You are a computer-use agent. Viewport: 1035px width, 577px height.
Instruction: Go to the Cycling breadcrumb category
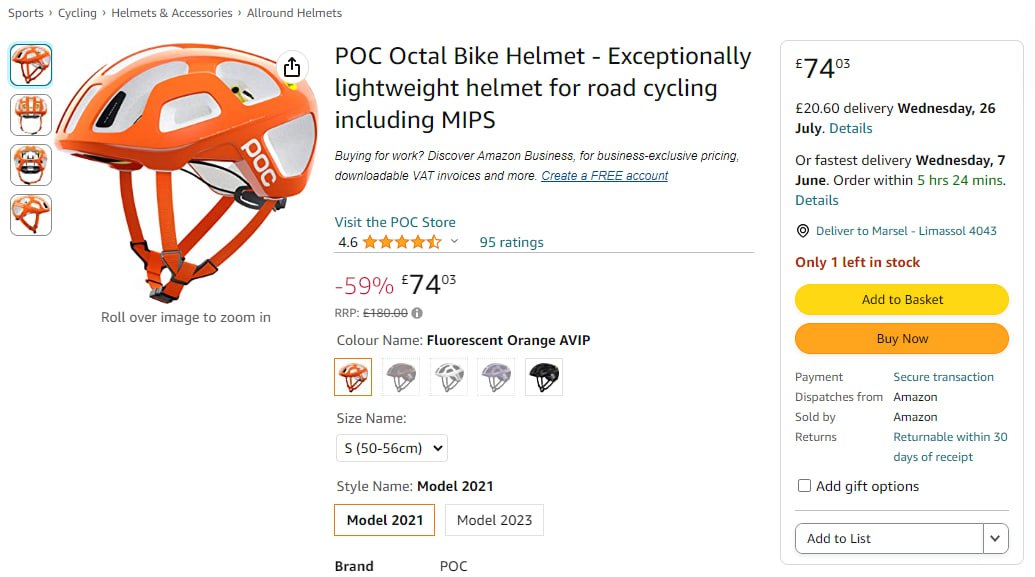tap(77, 13)
